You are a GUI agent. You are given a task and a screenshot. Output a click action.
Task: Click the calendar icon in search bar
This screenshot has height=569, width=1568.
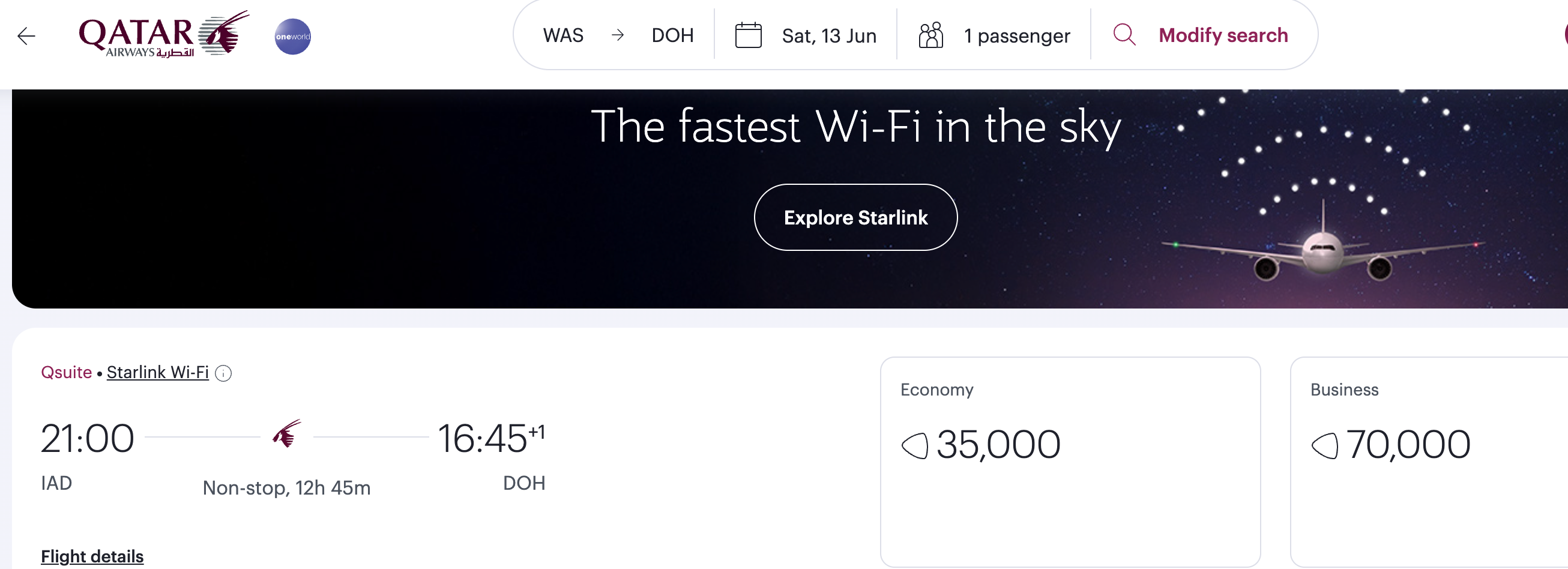pyautogui.click(x=748, y=35)
